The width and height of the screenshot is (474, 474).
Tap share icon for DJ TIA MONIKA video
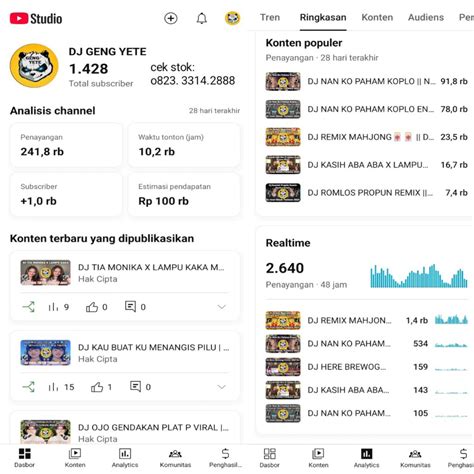pyautogui.click(x=29, y=307)
